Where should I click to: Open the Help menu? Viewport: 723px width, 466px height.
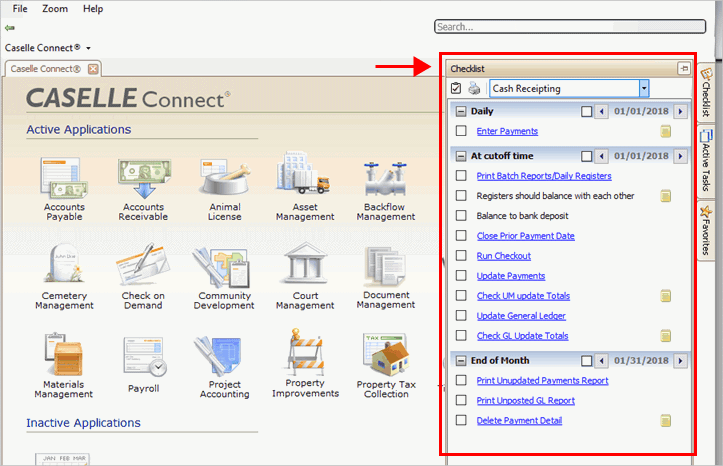[93, 9]
